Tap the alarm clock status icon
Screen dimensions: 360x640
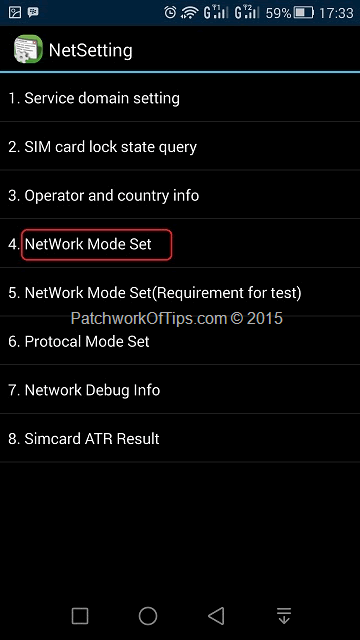pos(170,13)
